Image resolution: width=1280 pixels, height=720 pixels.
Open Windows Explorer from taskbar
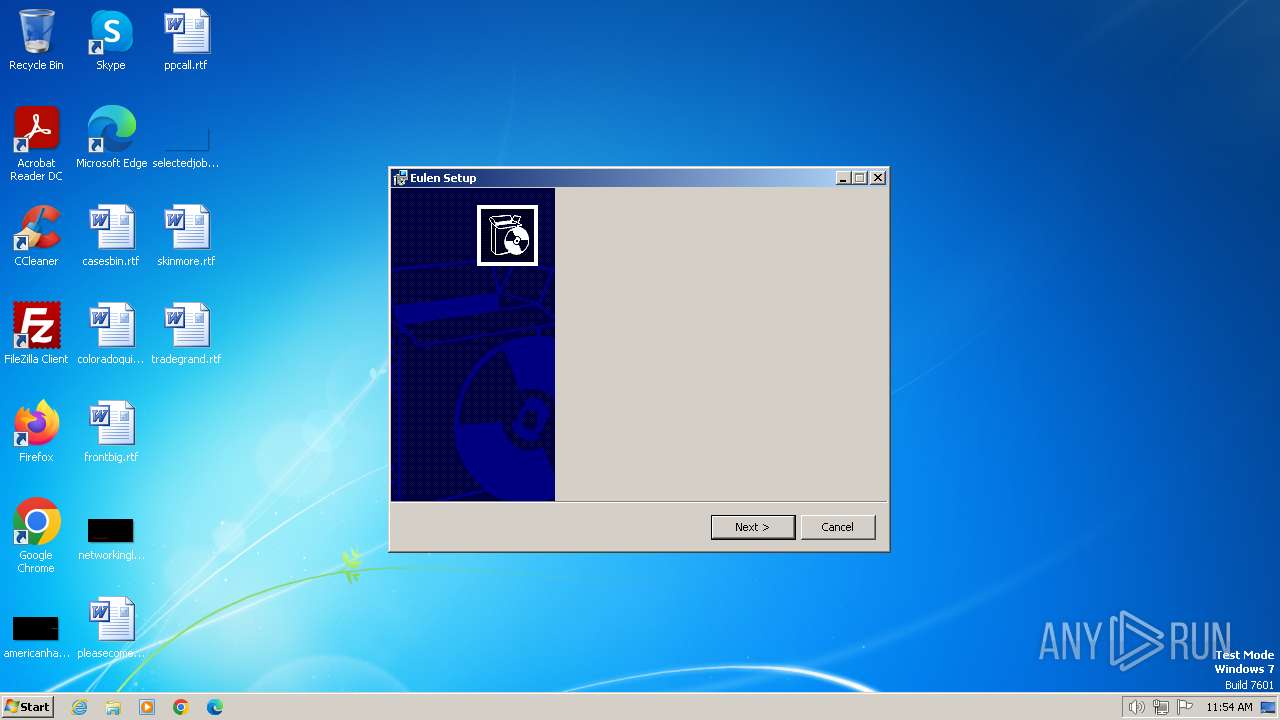[x=113, y=707]
